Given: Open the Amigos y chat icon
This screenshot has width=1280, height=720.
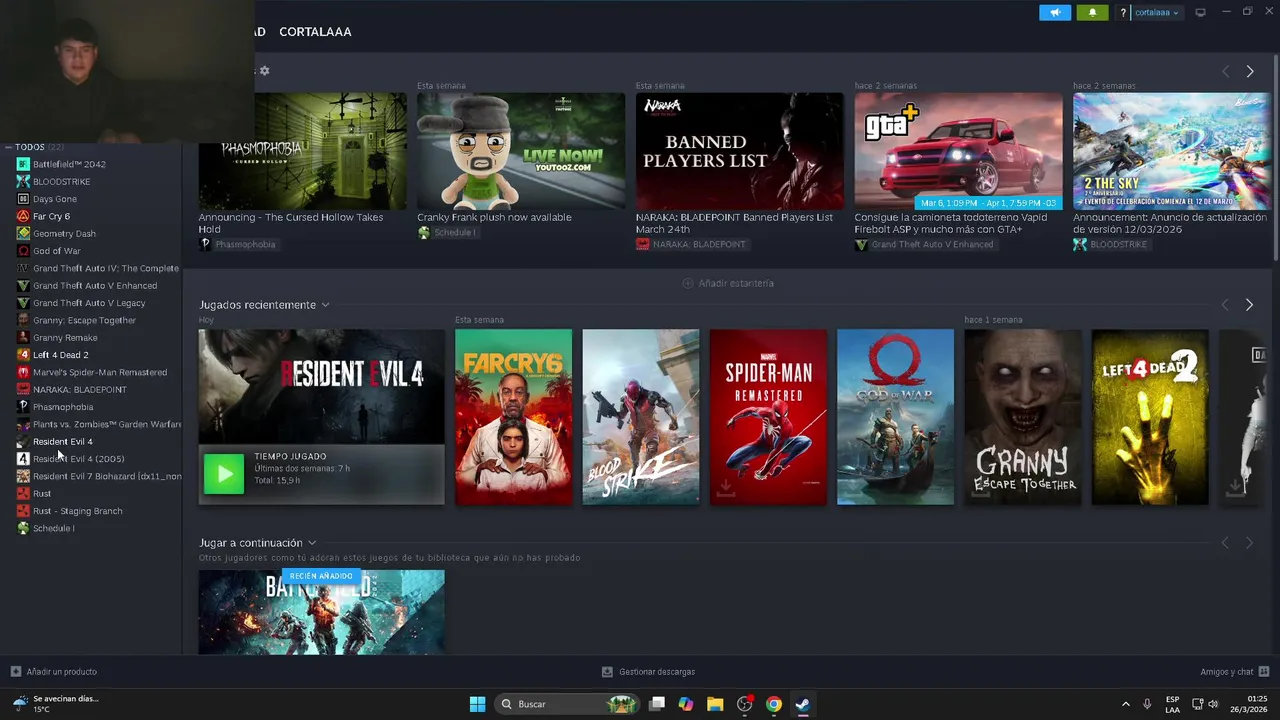Looking at the screenshot, I should [1264, 671].
